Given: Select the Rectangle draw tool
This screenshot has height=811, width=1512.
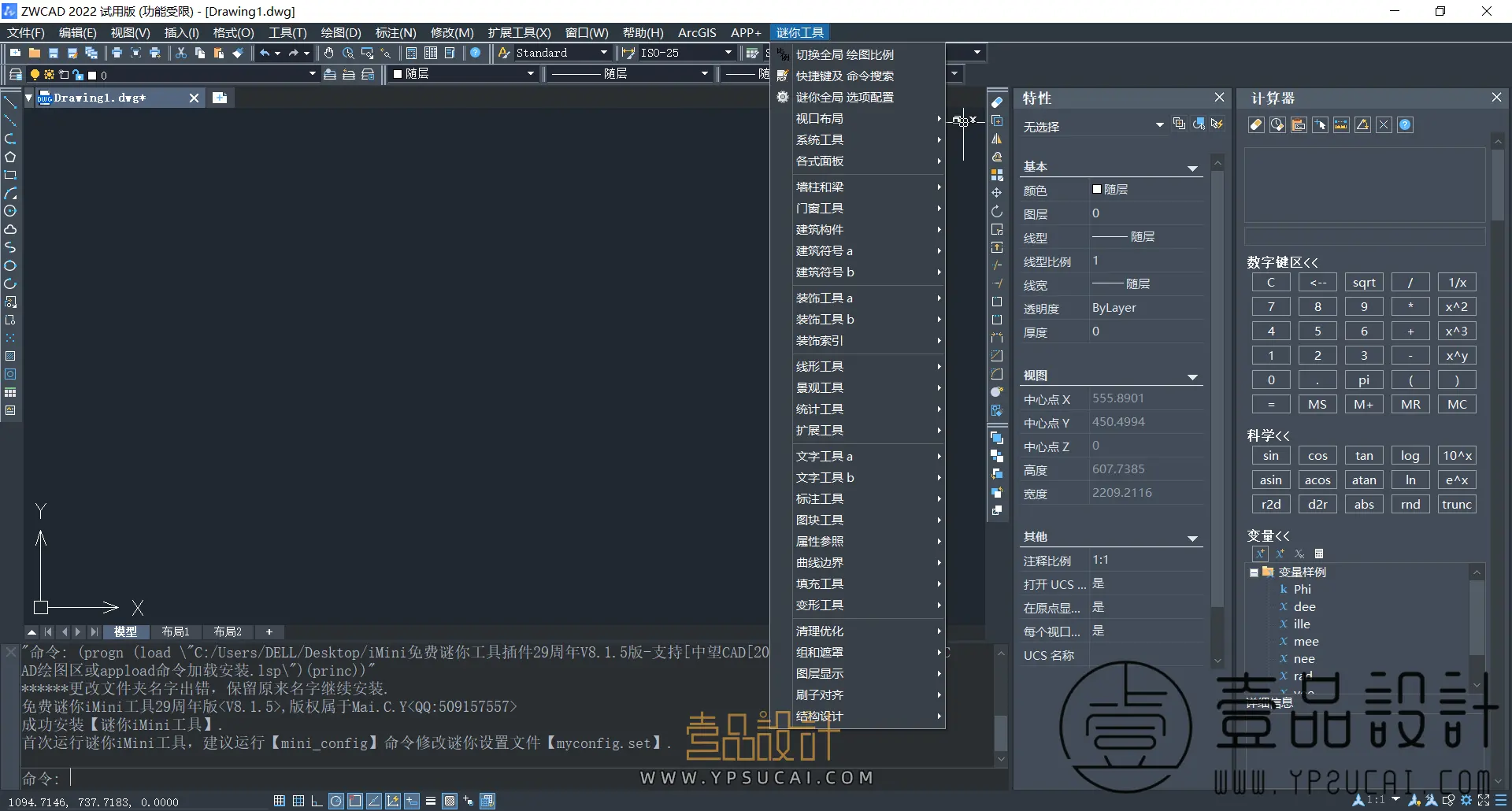Looking at the screenshot, I should click(x=10, y=175).
